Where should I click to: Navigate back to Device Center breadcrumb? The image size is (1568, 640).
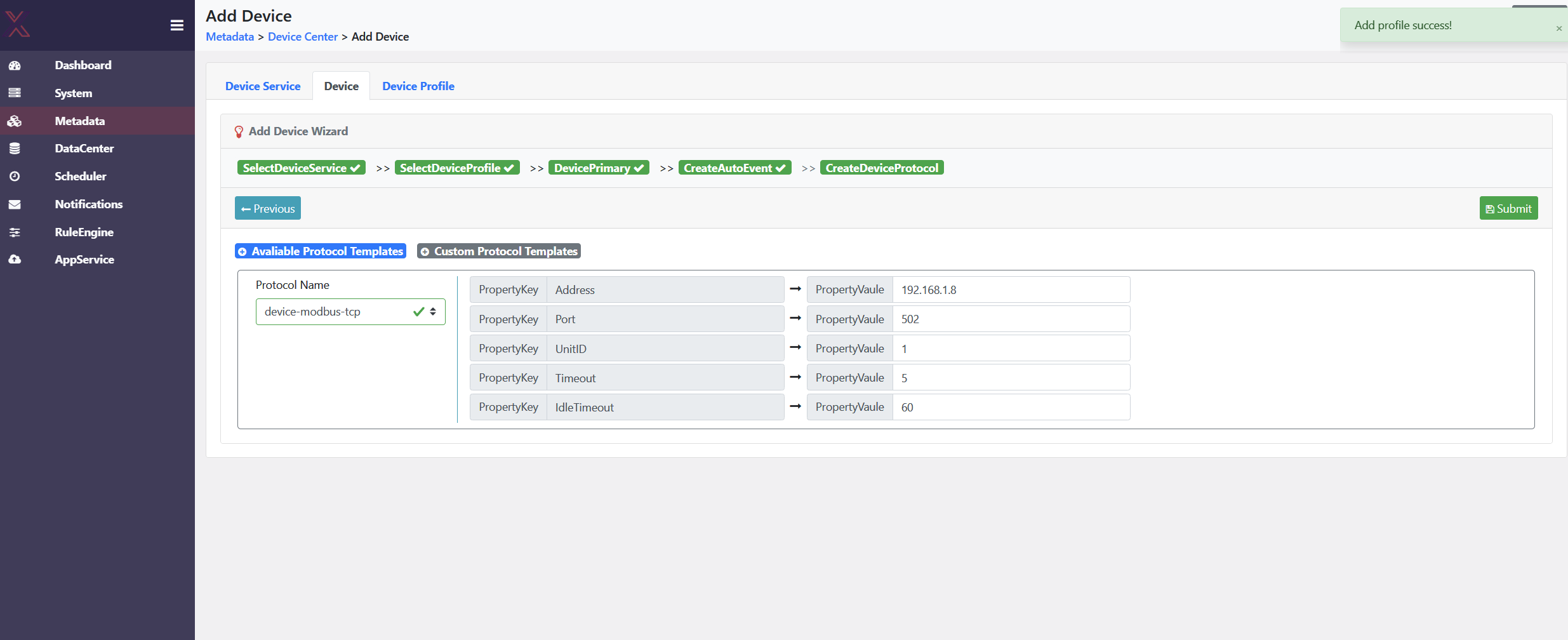(303, 36)
